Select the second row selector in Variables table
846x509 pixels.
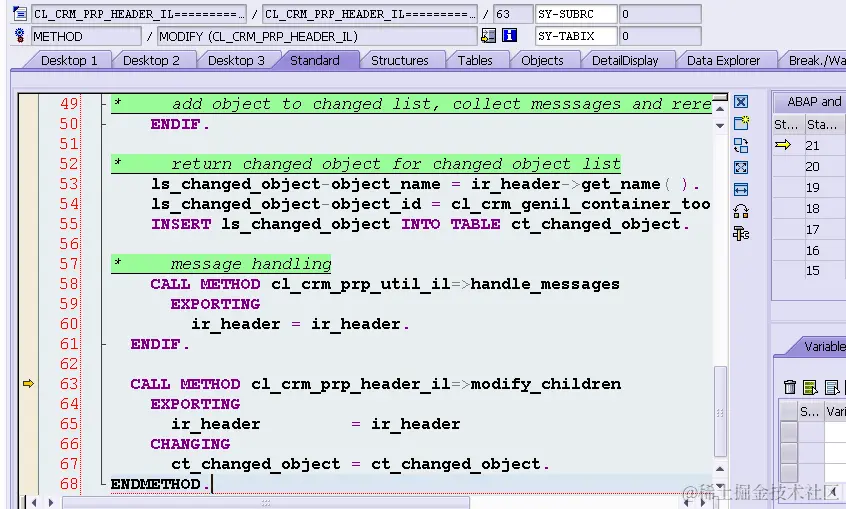pyautogui.click(x=789, y=452)
